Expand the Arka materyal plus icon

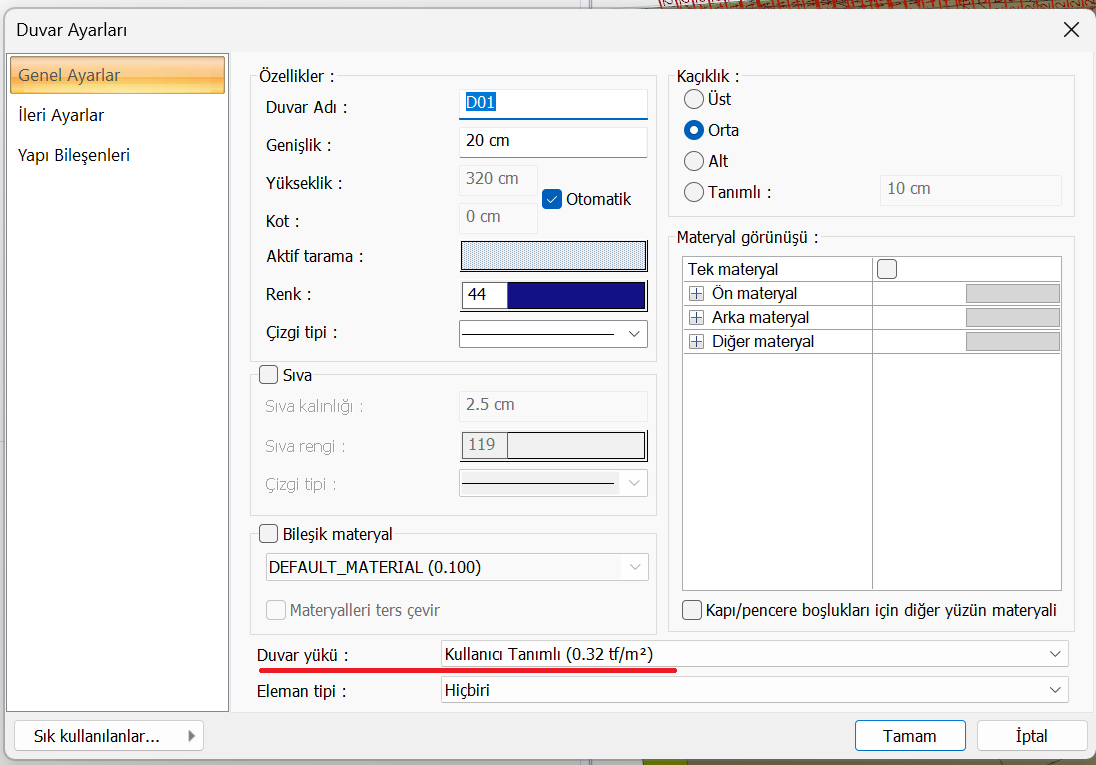tap(697, 318)
